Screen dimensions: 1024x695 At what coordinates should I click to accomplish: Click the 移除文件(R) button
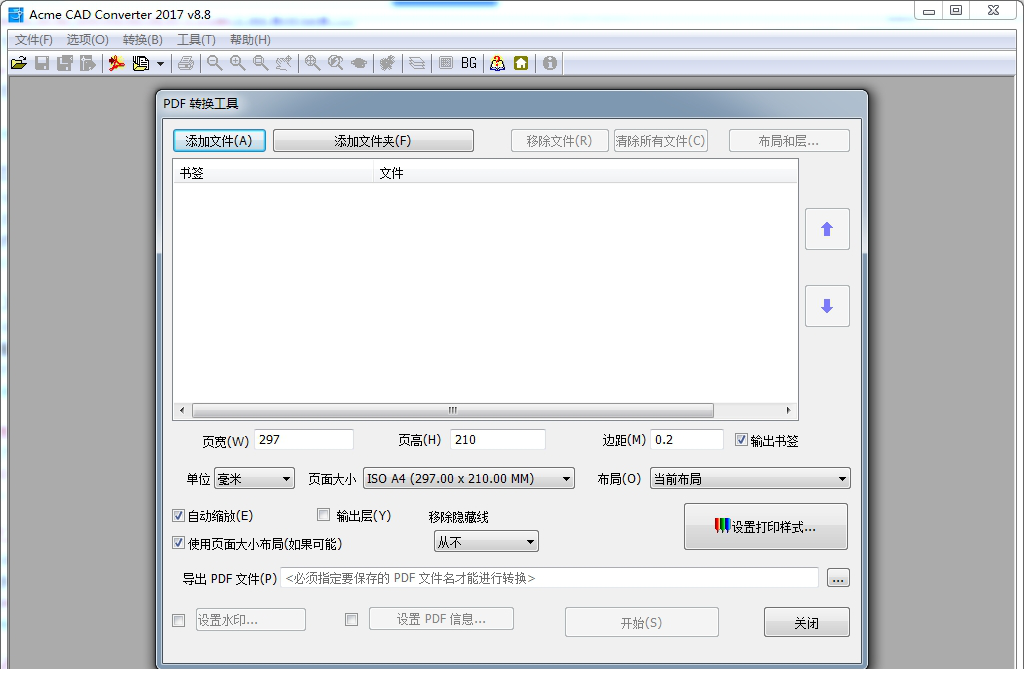559,140
